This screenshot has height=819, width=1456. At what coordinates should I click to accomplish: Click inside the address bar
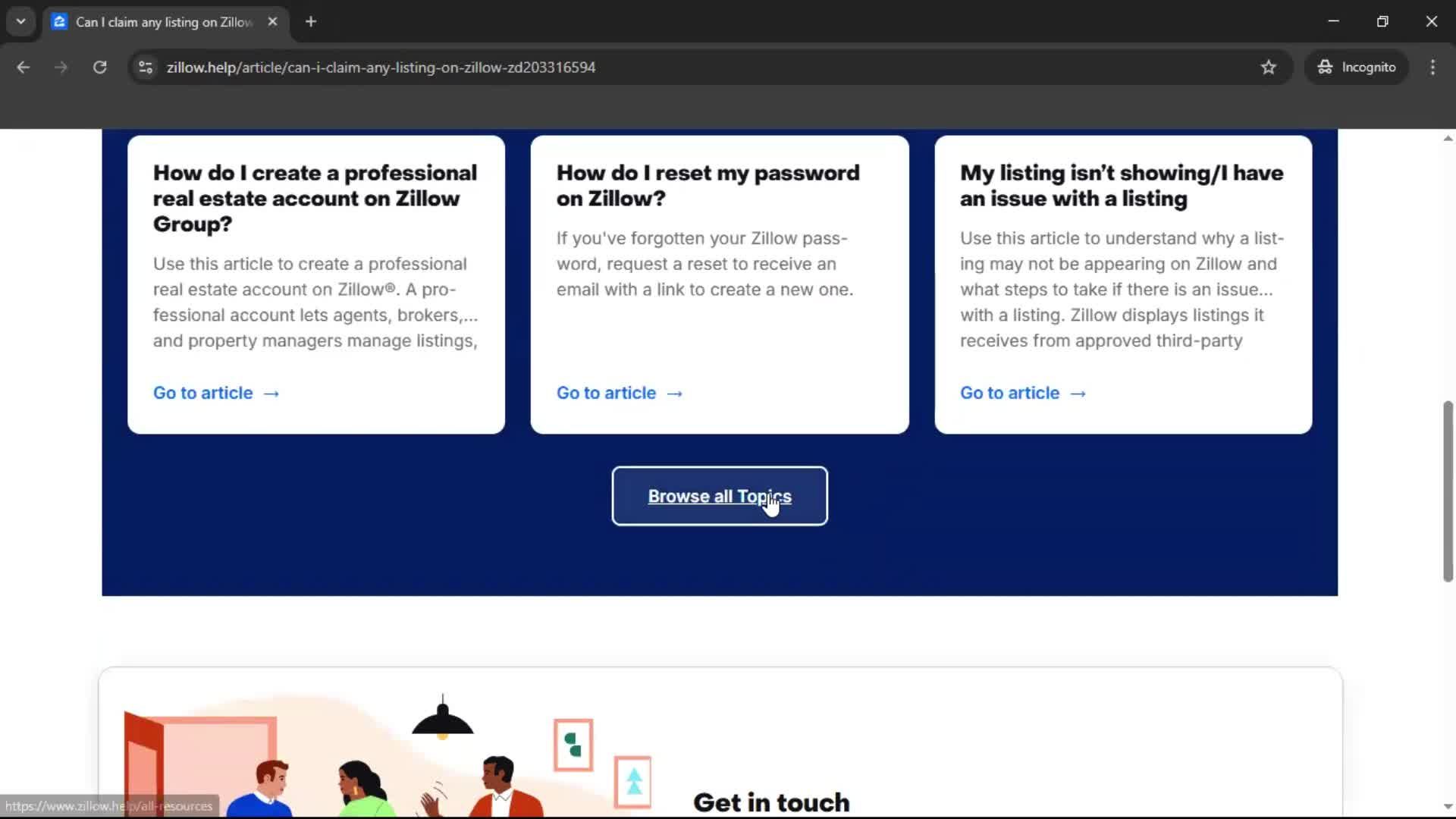[531, 67]
